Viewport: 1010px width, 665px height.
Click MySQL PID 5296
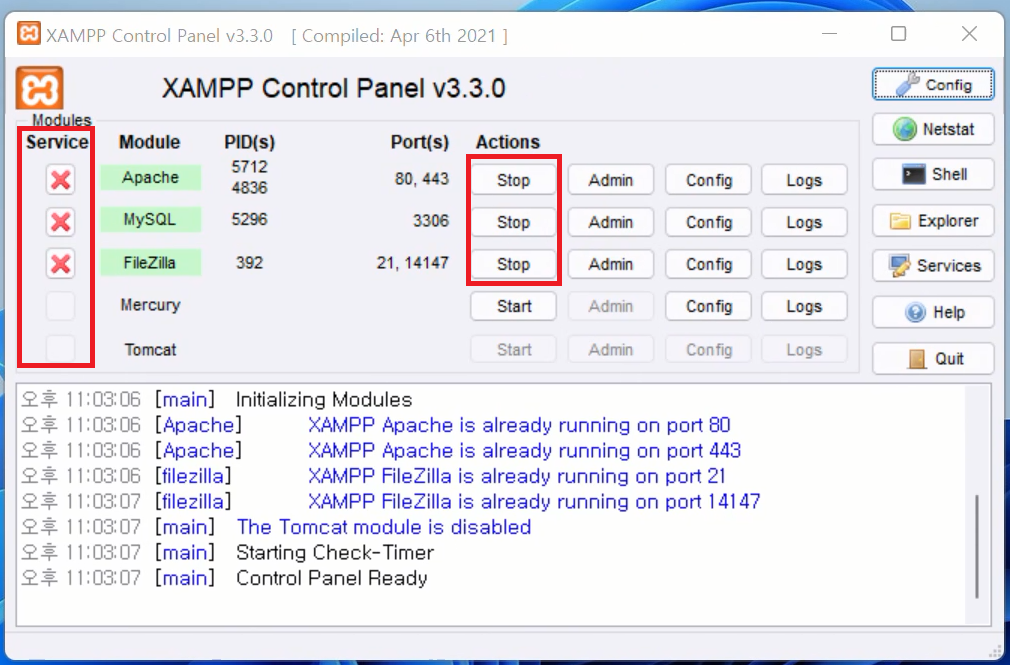click(249, 220)
